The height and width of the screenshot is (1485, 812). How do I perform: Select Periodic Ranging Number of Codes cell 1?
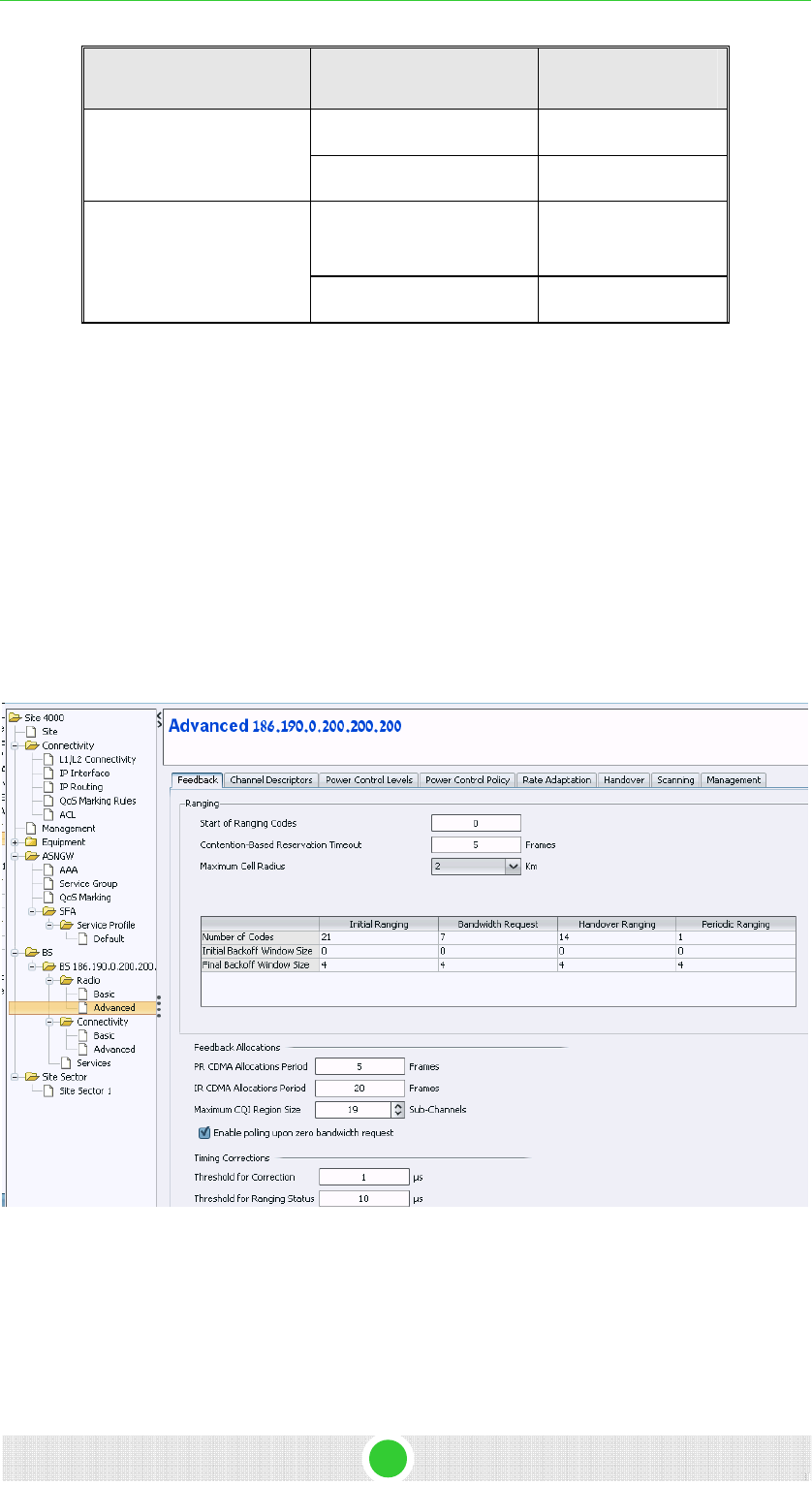(x=735, y=937)
